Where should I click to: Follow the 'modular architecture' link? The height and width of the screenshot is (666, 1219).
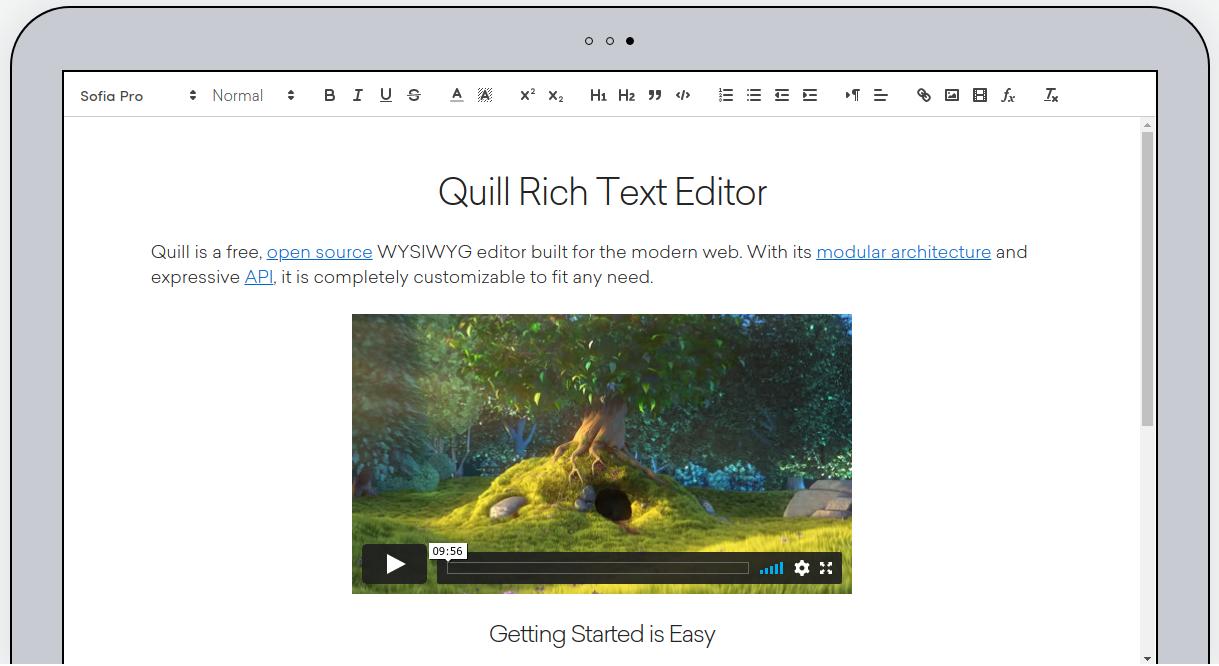click(903, 252)
